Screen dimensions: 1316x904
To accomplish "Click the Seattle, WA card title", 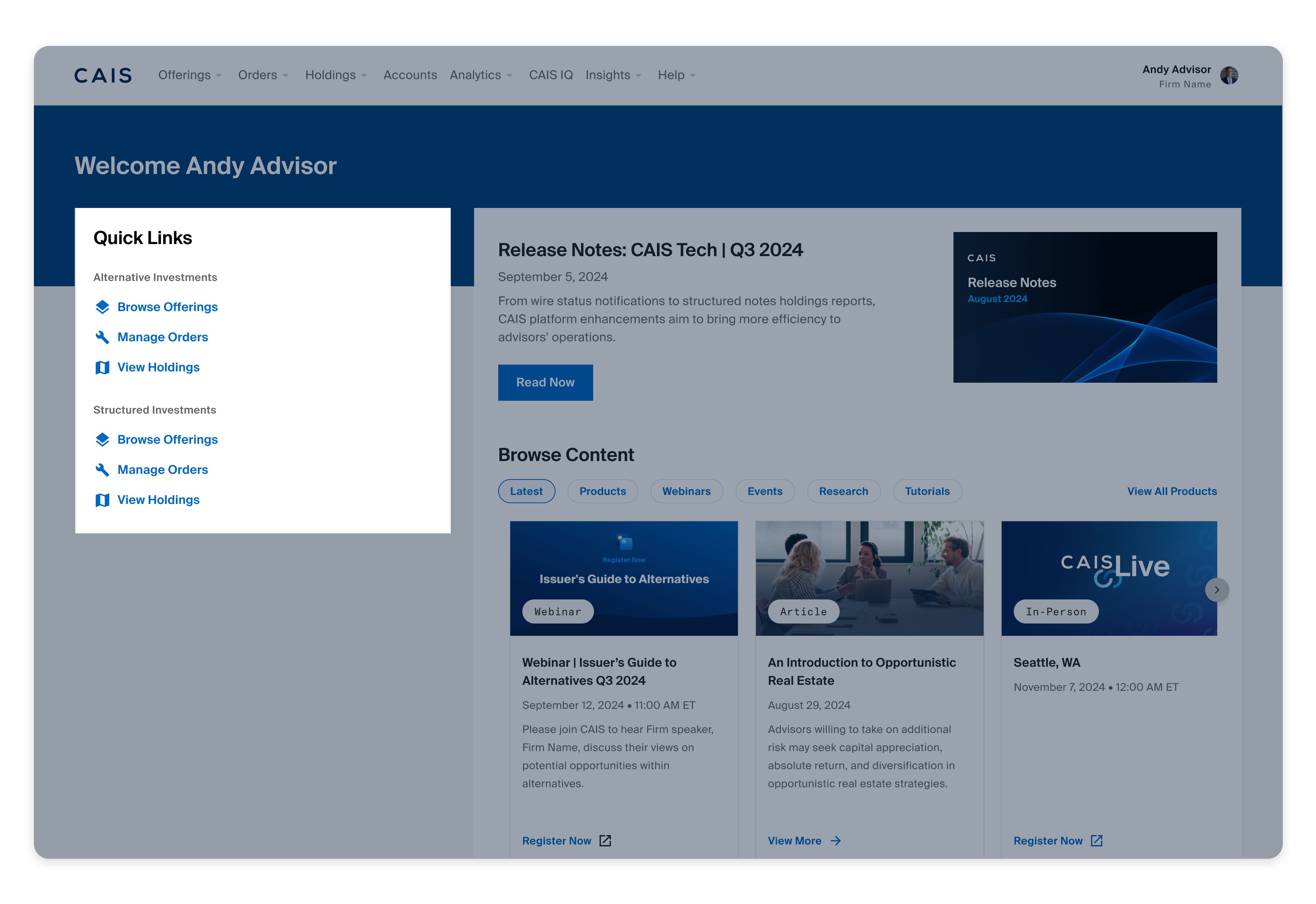I will (1046, 662).
